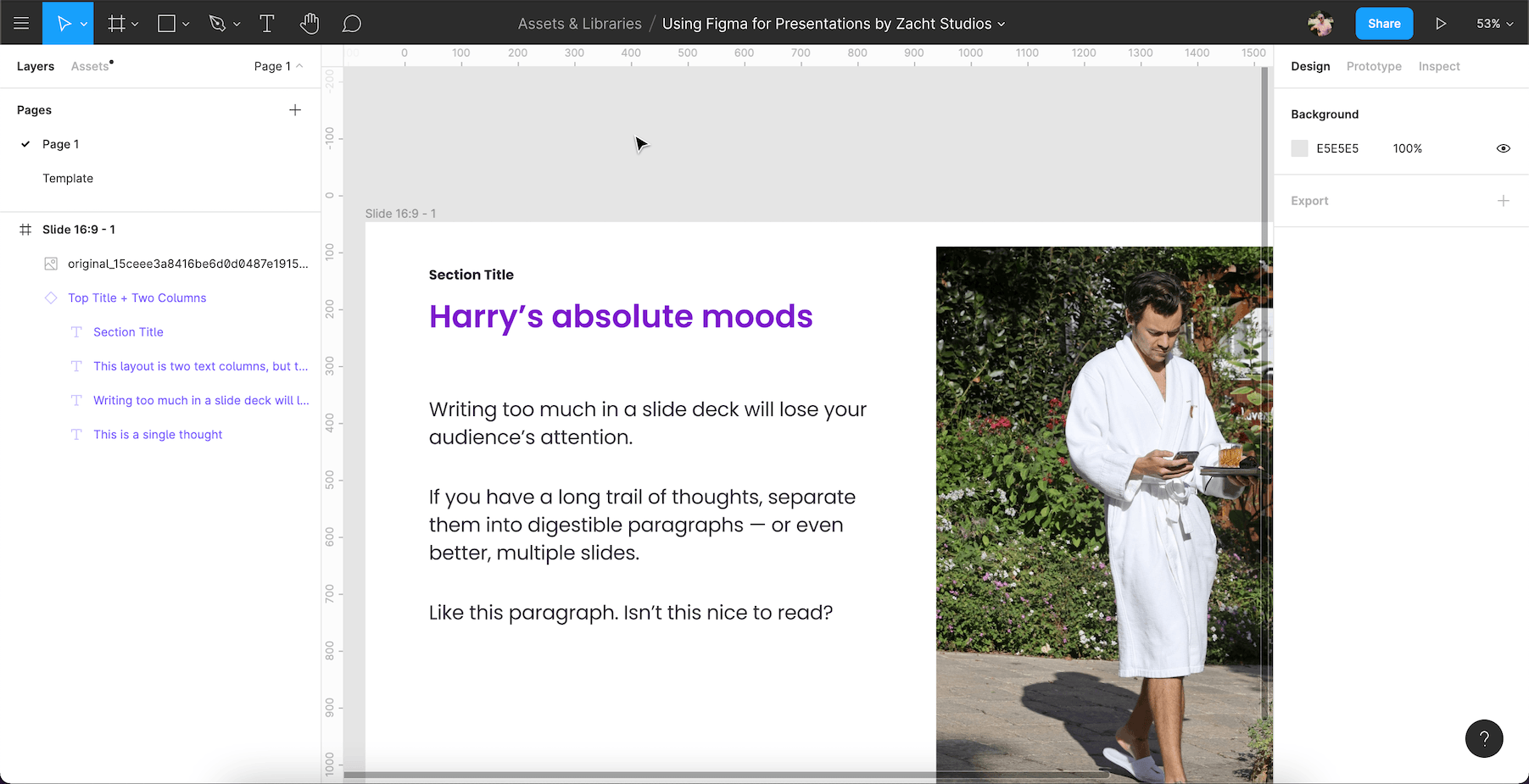Click the Share button

1384,24
